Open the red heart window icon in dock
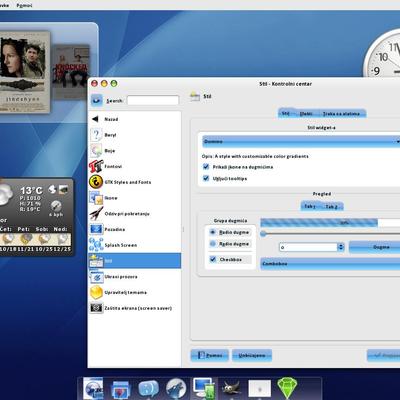 point(120,389)
